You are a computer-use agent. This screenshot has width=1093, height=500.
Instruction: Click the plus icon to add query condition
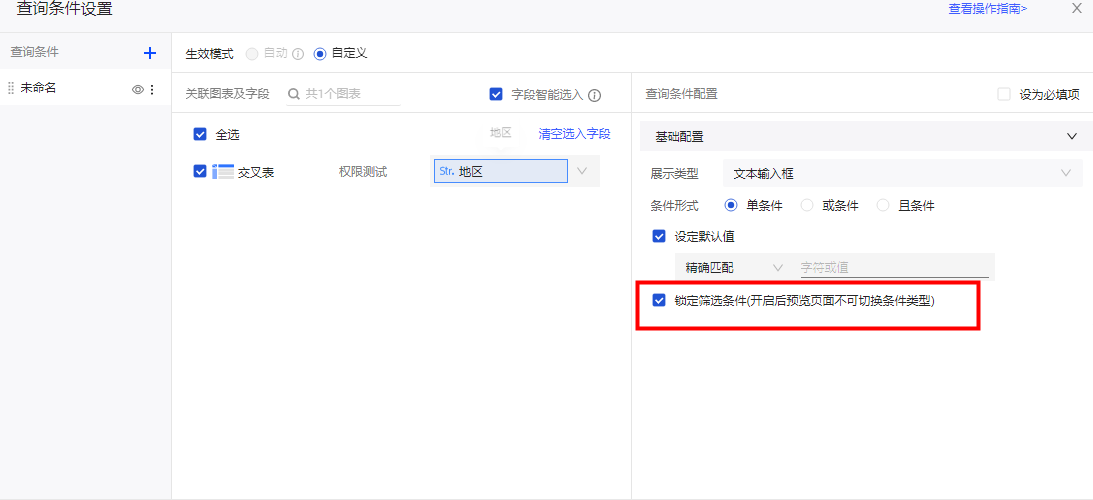coord(150,53)
